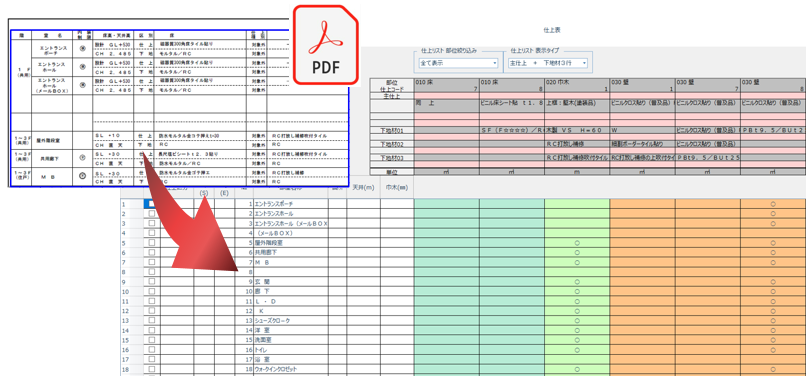
Task: Toggle the checkbox for row 5 屋外階段室
Action: 152,242
